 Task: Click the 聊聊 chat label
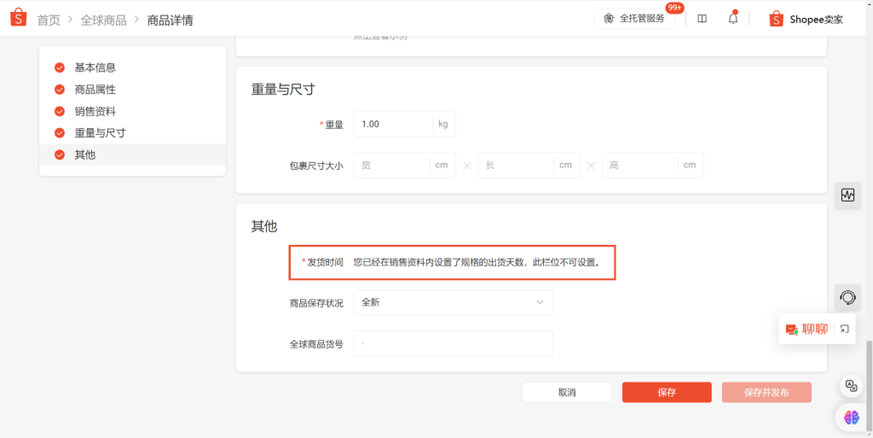coord(815,329)
